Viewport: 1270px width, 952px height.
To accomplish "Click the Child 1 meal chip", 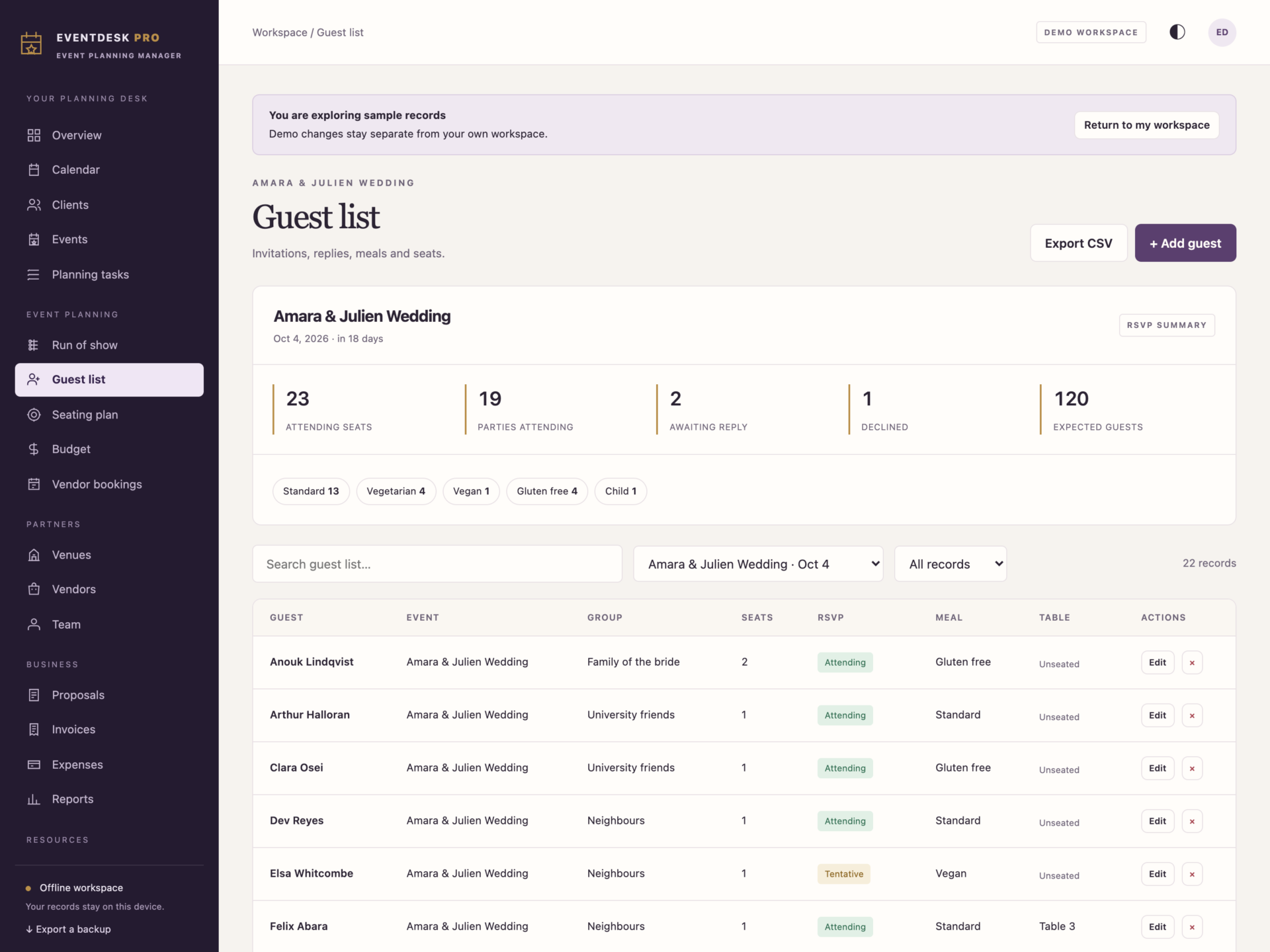I will click(x=620, y=491).
